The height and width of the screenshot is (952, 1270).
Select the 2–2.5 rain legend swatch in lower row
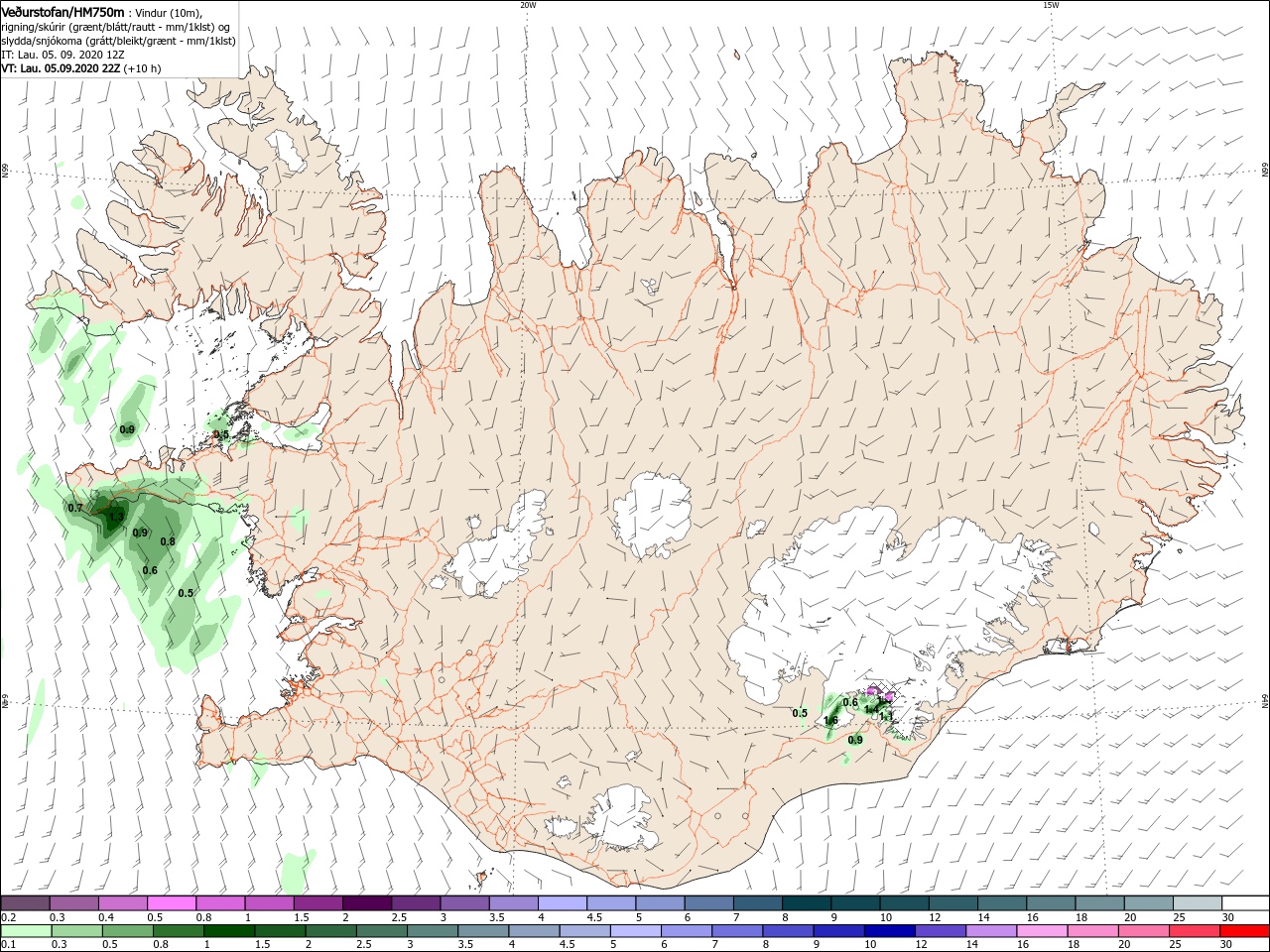pos(329,931)
